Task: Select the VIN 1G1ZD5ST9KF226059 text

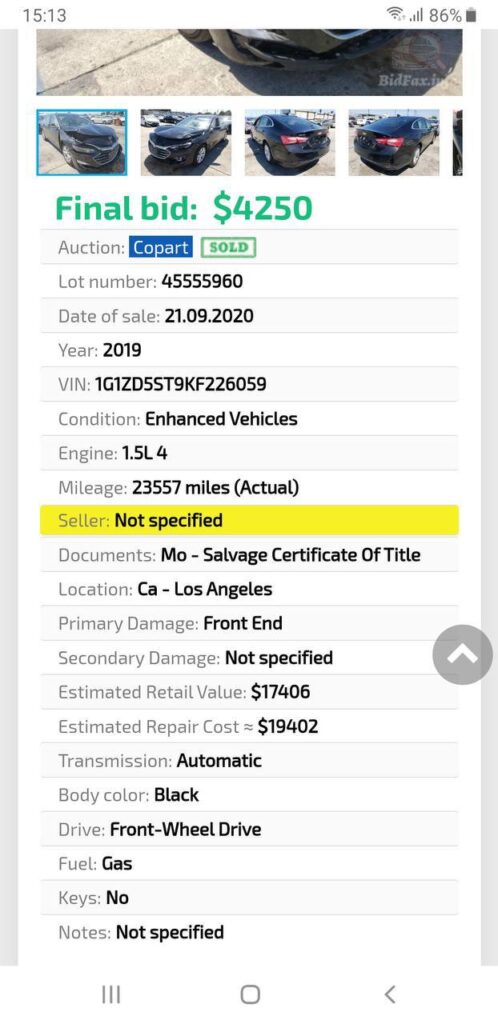Action: click(x=181, y=384)
